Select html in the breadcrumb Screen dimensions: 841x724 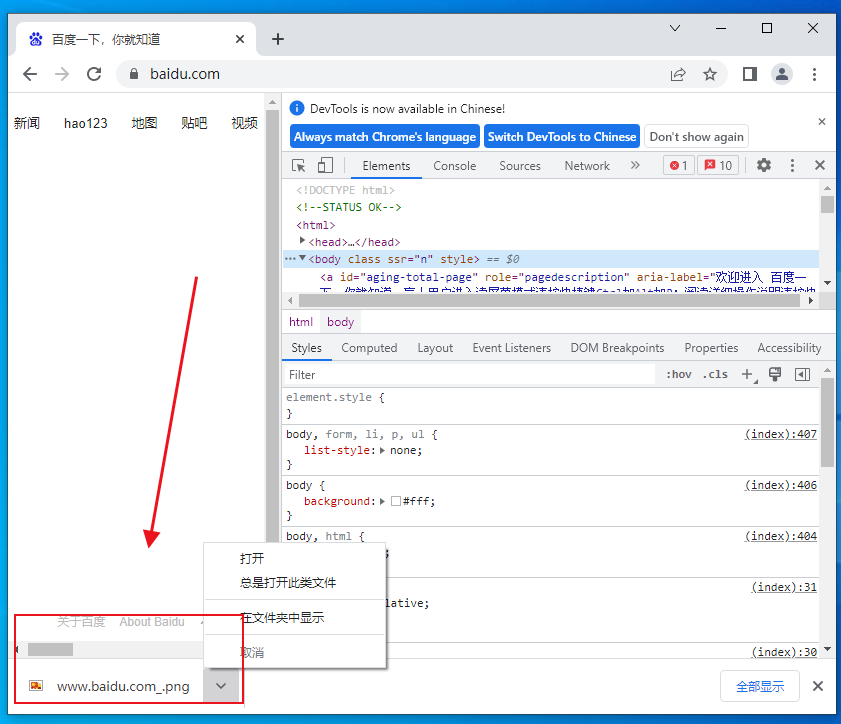[301, 322]
